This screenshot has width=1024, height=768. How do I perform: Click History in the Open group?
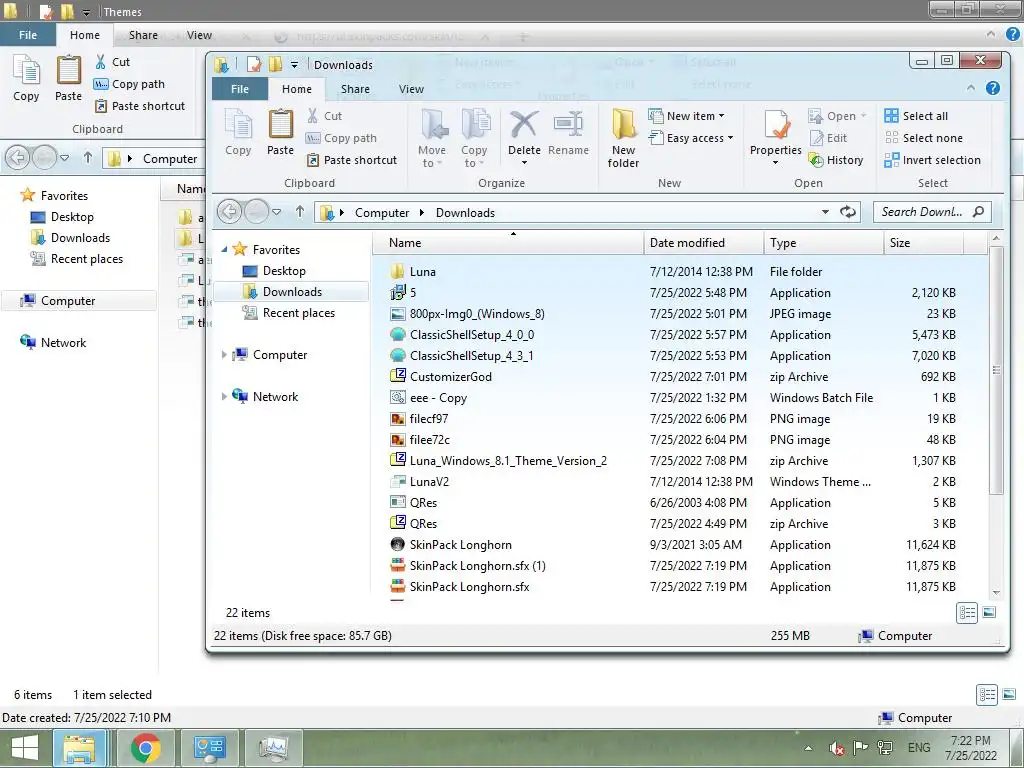click(836, 160)
